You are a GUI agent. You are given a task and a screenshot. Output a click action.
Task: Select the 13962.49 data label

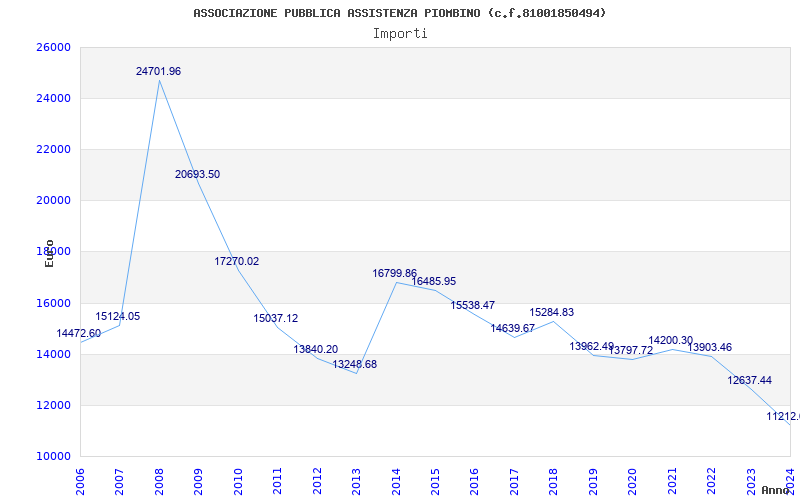pos(592,346)
